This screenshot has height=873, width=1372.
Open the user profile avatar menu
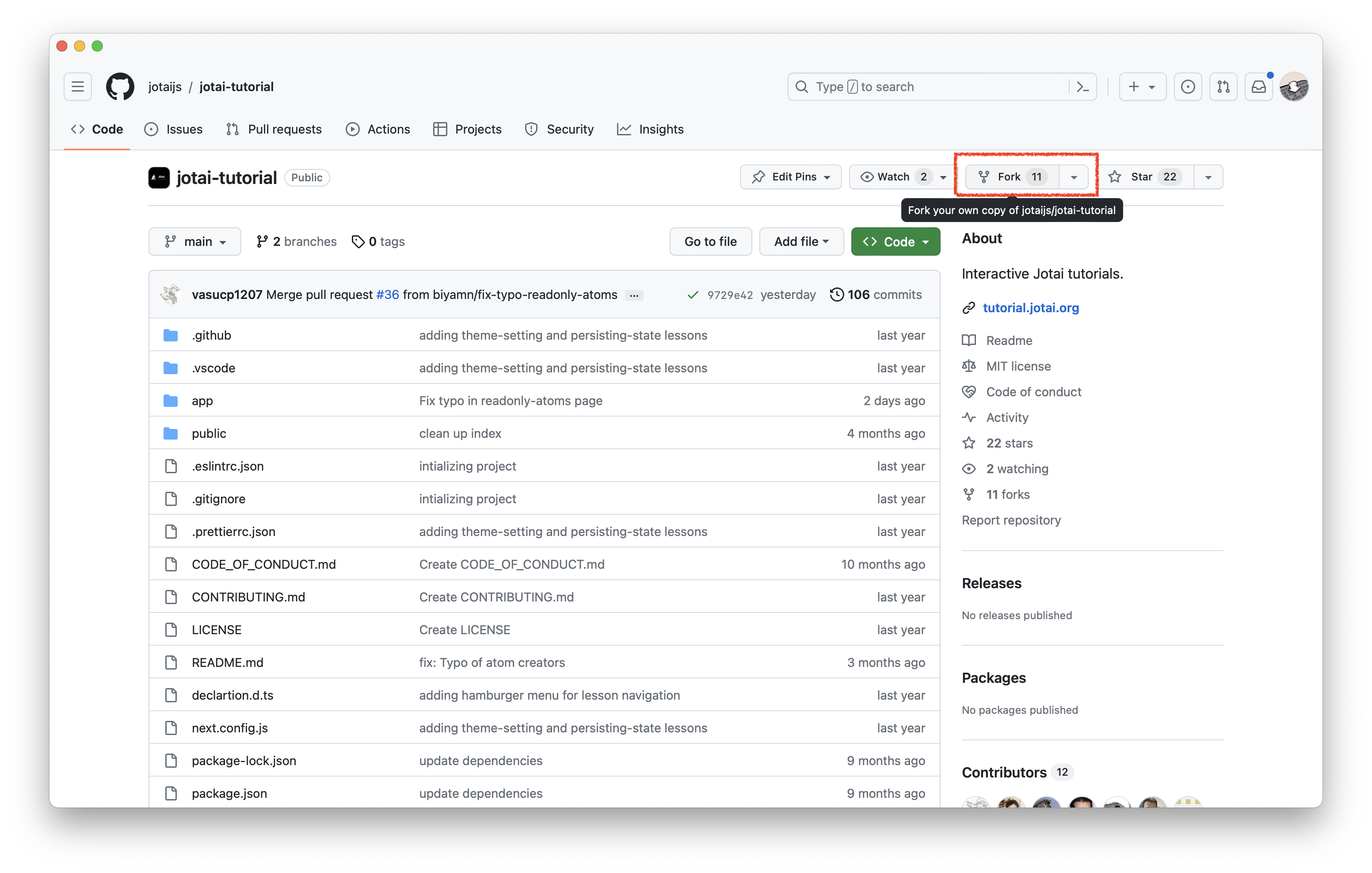1294,87
